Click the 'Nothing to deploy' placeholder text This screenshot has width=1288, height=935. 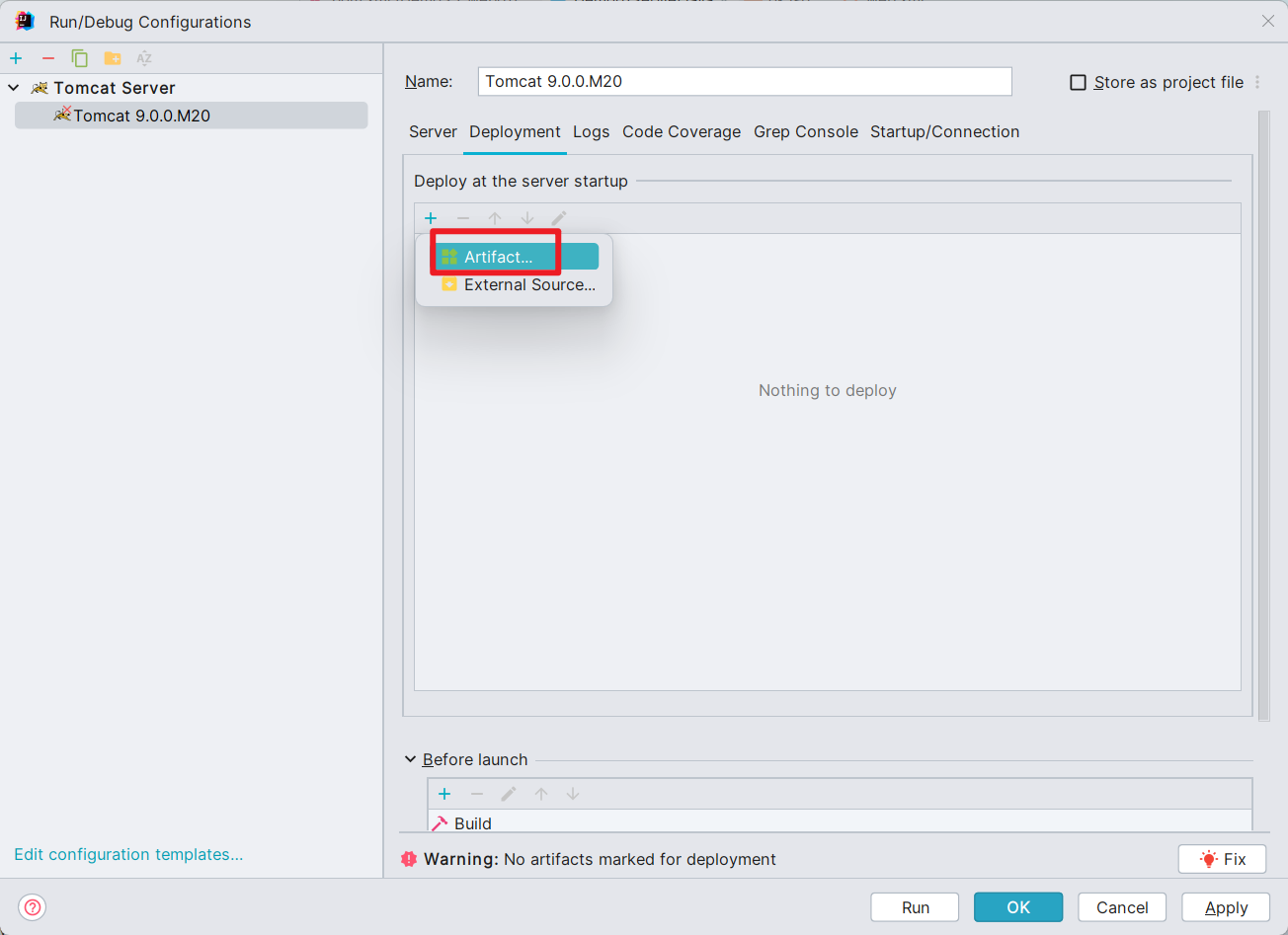(828, 390)
